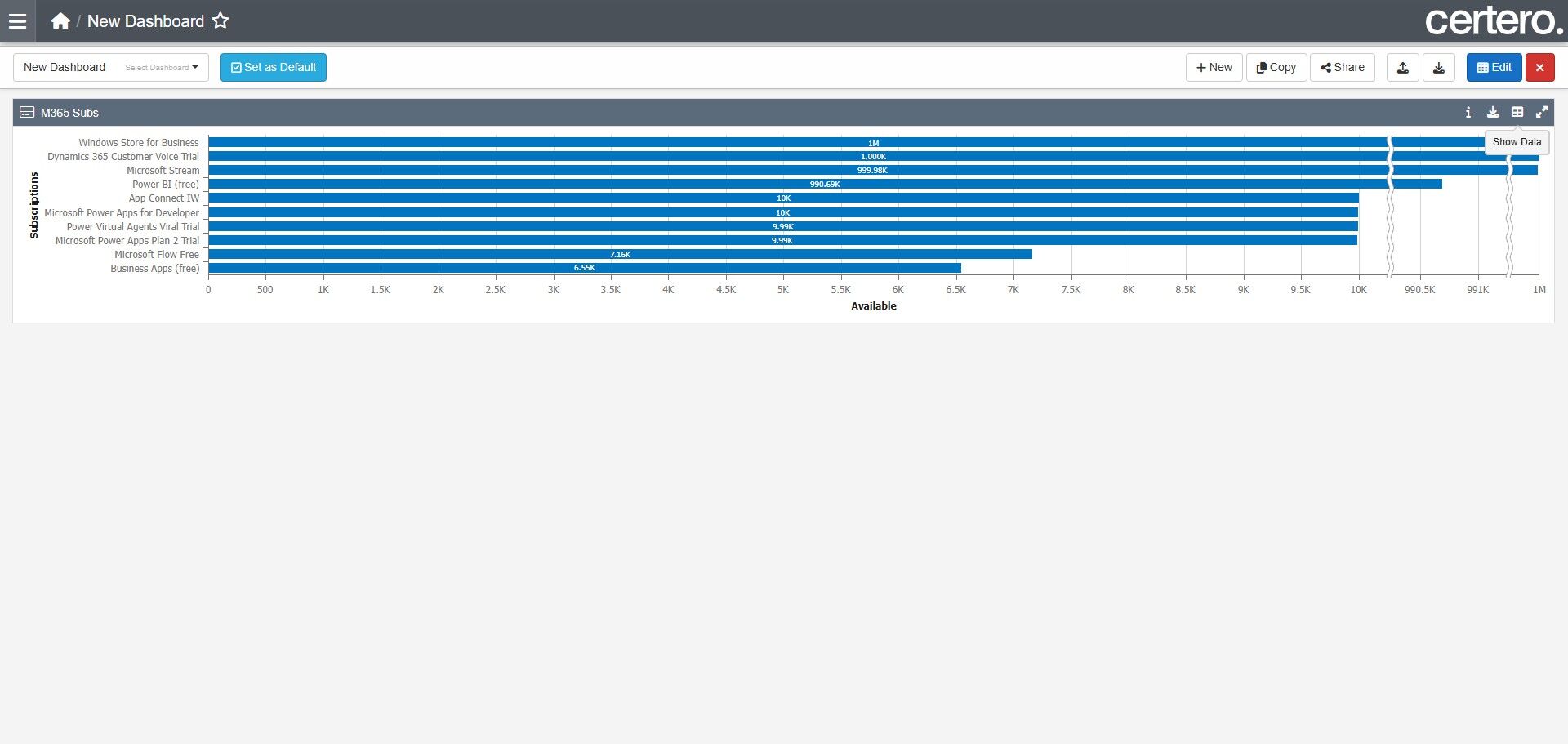Screen dimensions: 1568x744
Task: Click the Certero logo
Action: [x=1494, y=21]
